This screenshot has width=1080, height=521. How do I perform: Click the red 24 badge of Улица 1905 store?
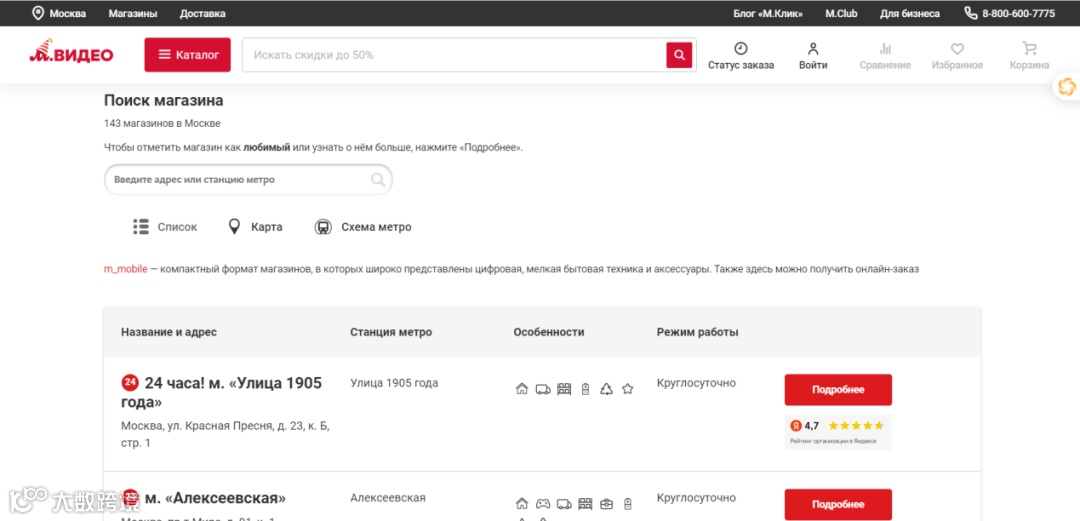coord(129,382)
